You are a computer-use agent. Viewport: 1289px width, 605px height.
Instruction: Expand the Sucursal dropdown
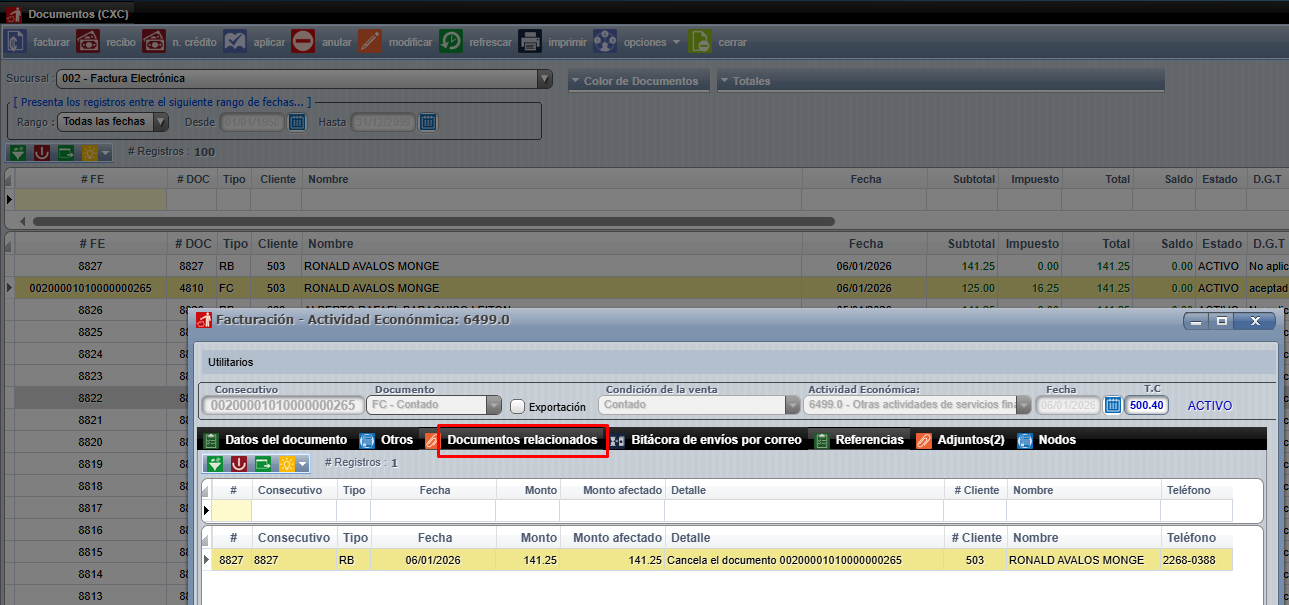tap(545, 78)
